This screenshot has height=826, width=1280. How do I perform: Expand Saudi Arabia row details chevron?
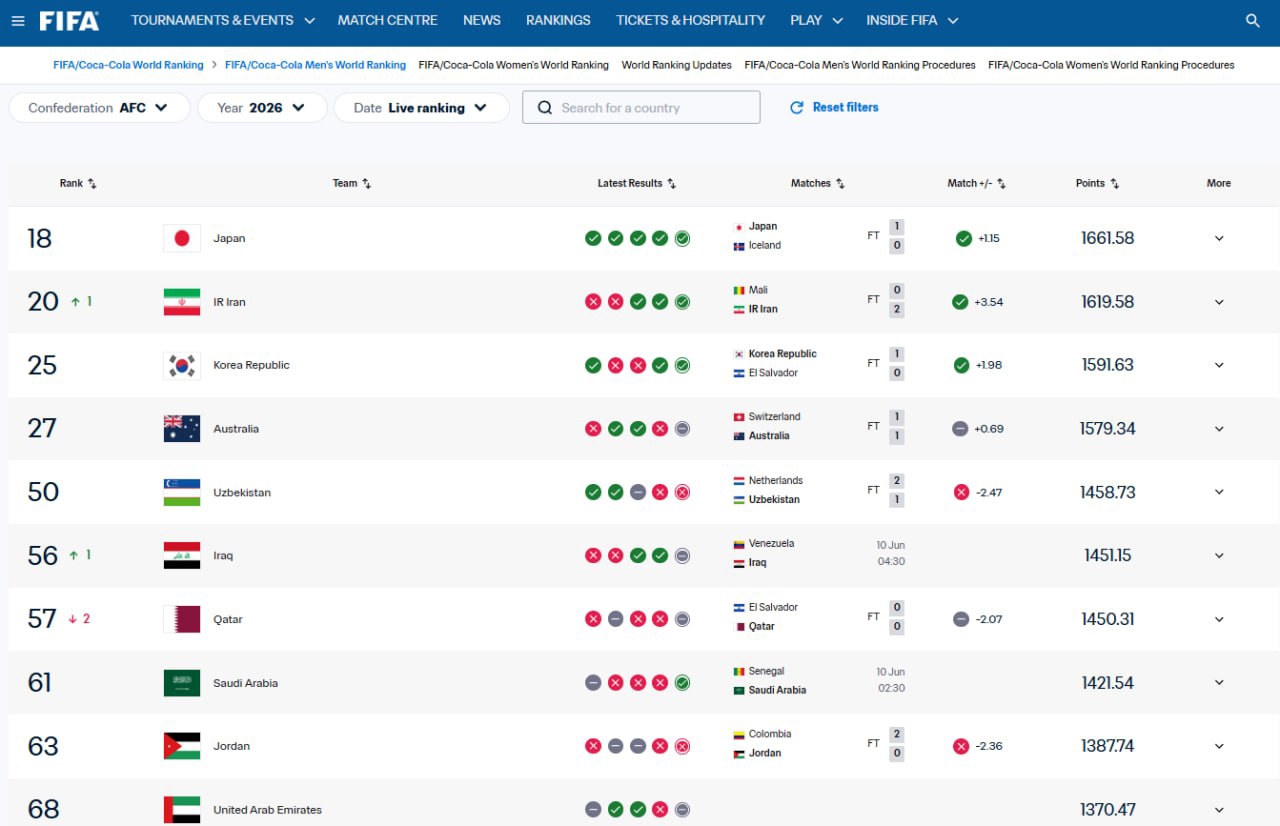point(1219,683)
